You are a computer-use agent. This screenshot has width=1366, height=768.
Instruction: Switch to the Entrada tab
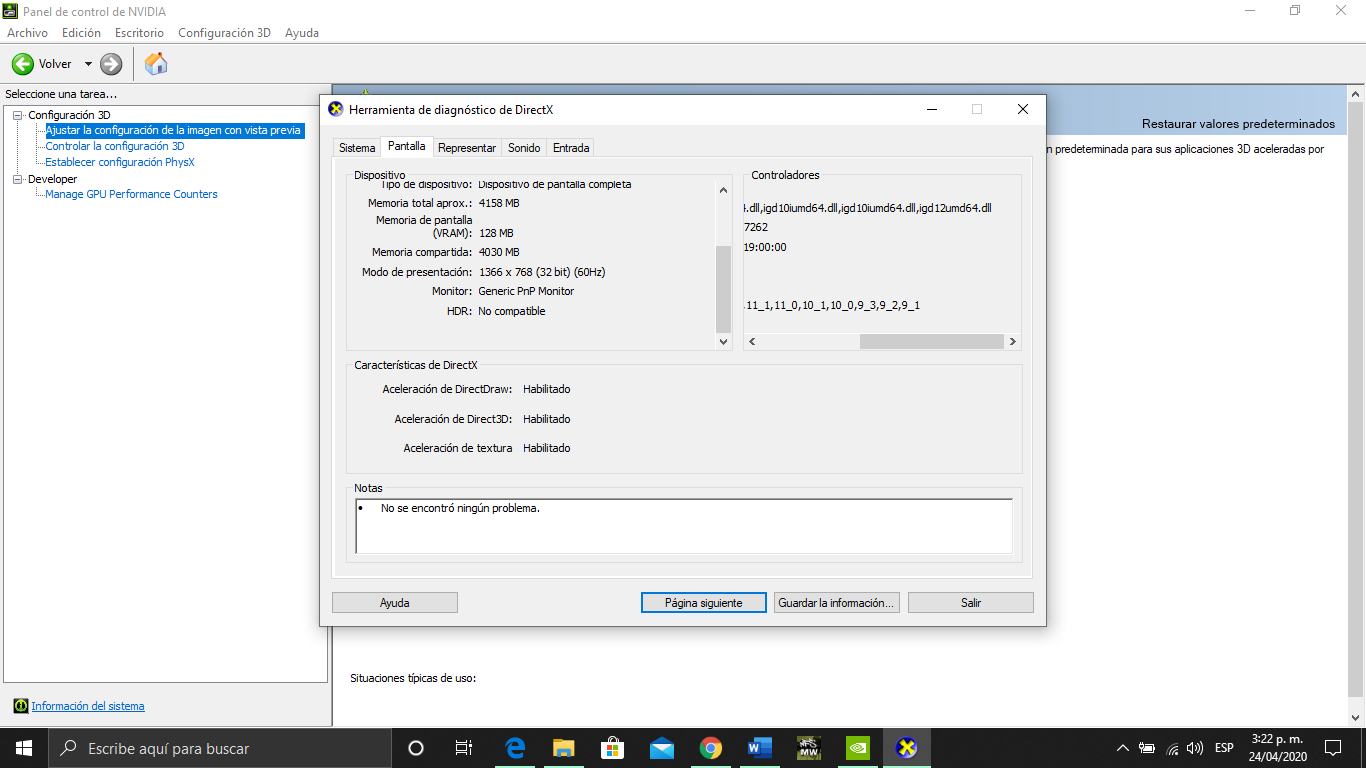(571, 148)
